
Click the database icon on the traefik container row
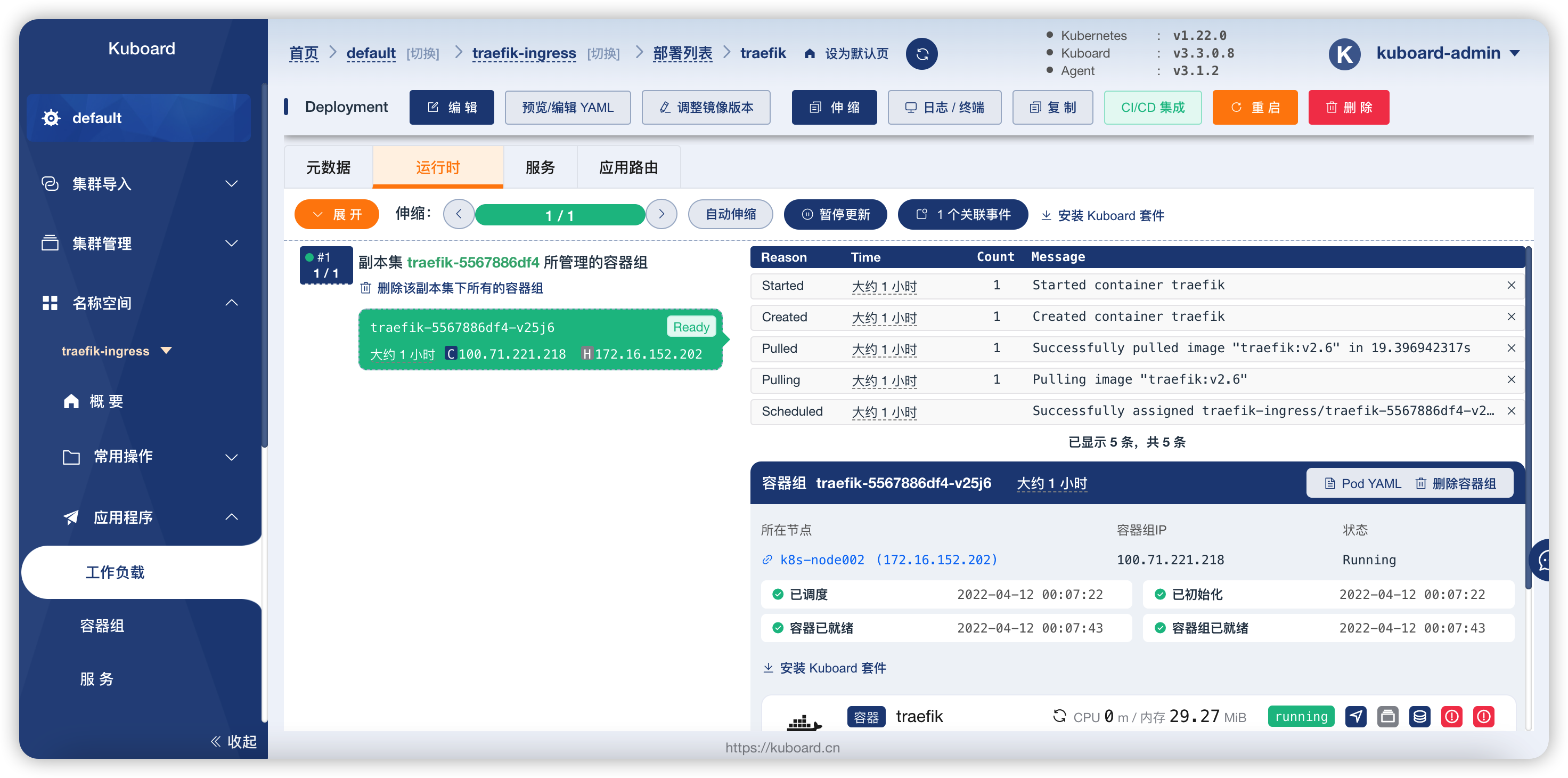click(x=1420, y=717)
